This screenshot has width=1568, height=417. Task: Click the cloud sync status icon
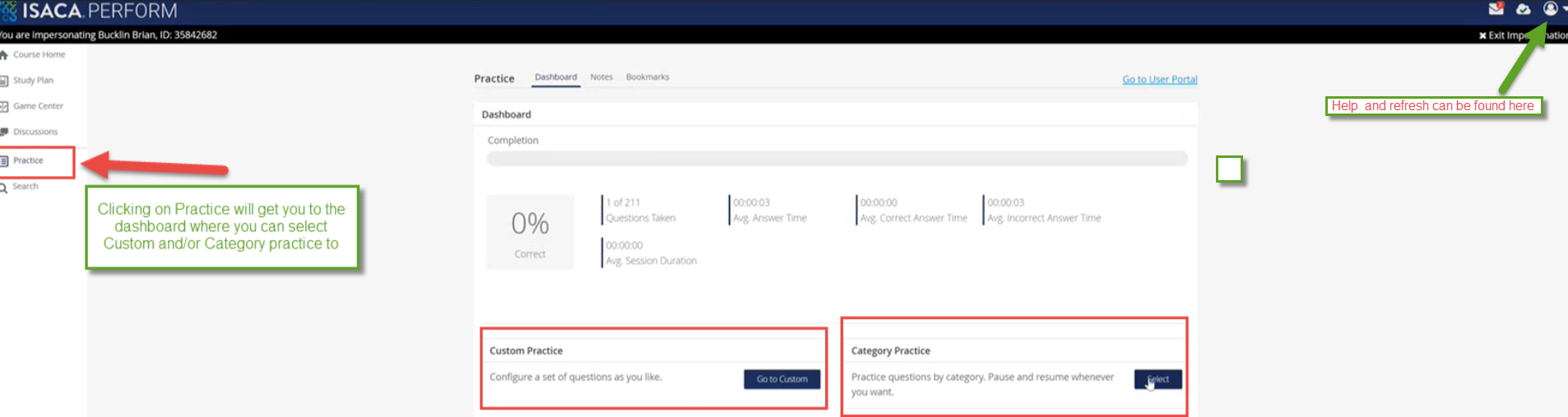1523,9
